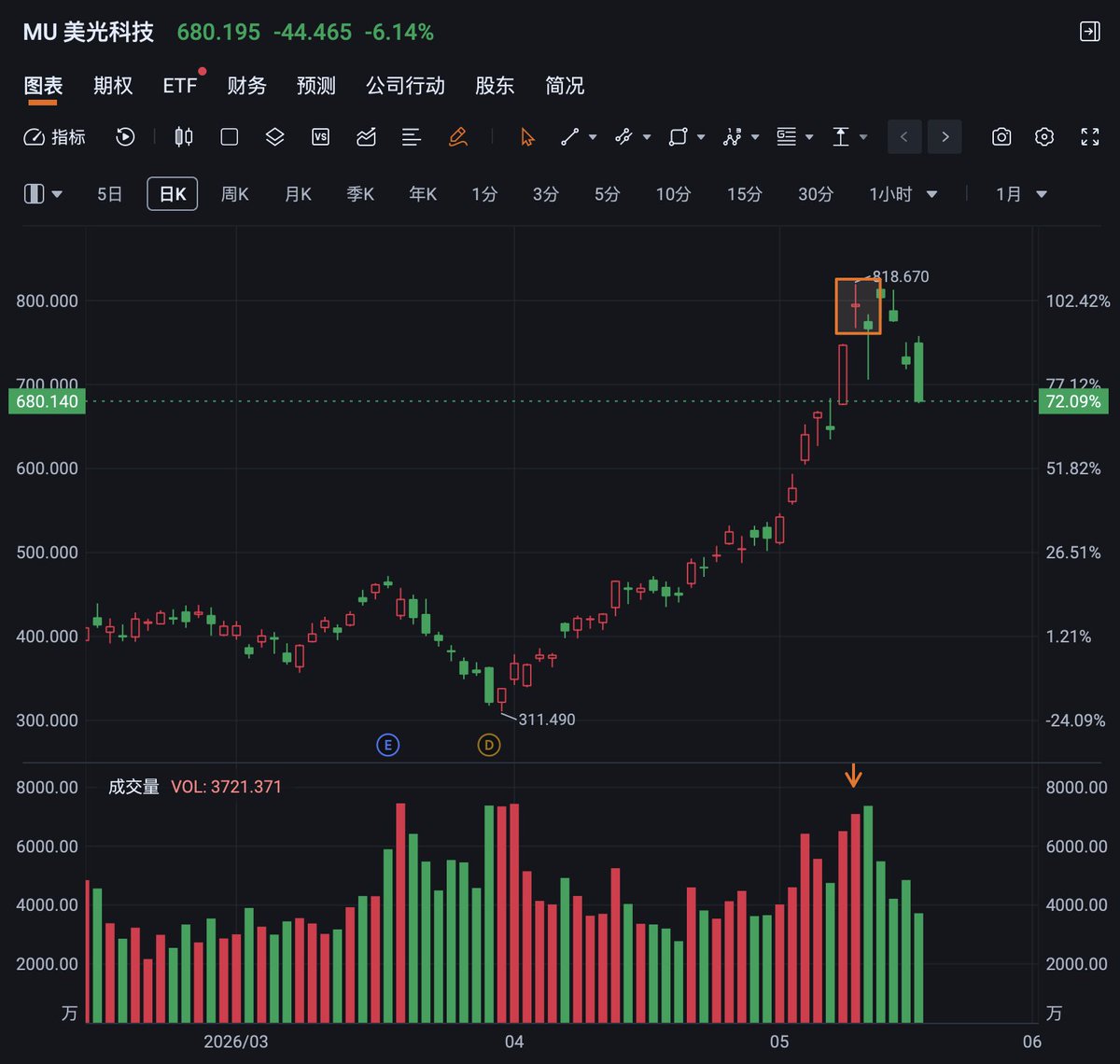The image size is (1120, 1064).
Task: Select the 1分 minute timeframe
Action: point(484,194)
